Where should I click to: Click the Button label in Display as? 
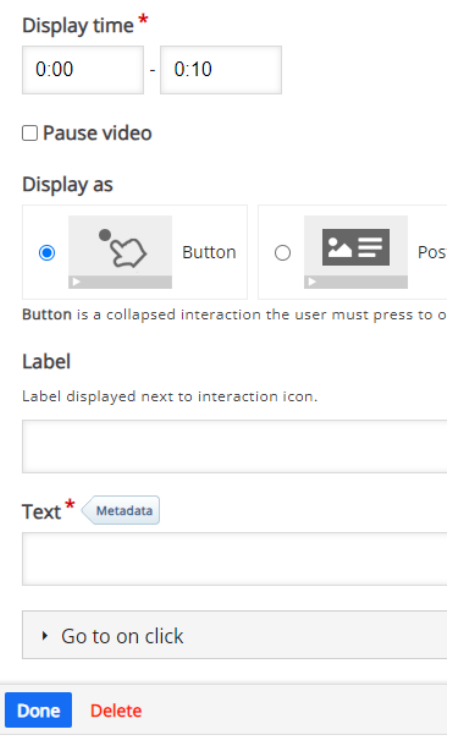point(209,252)
